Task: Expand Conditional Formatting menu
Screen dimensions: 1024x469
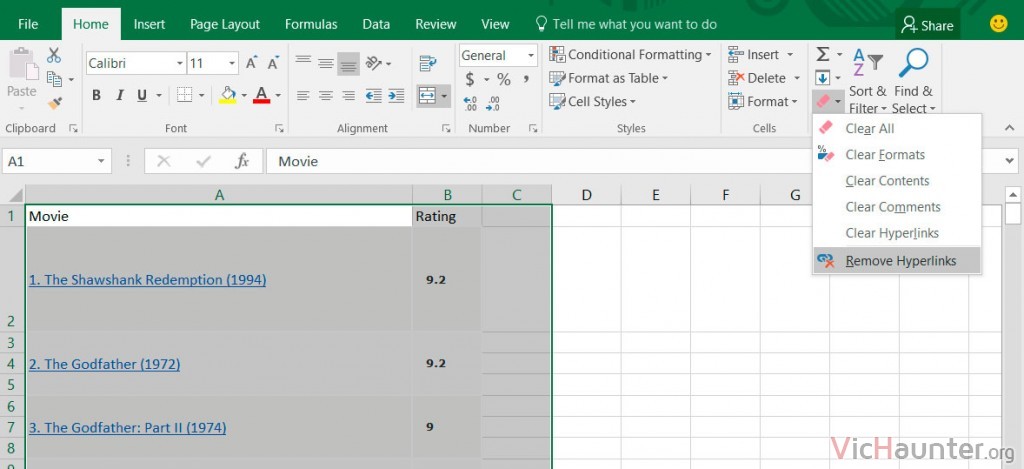Action: click(630, 55)
